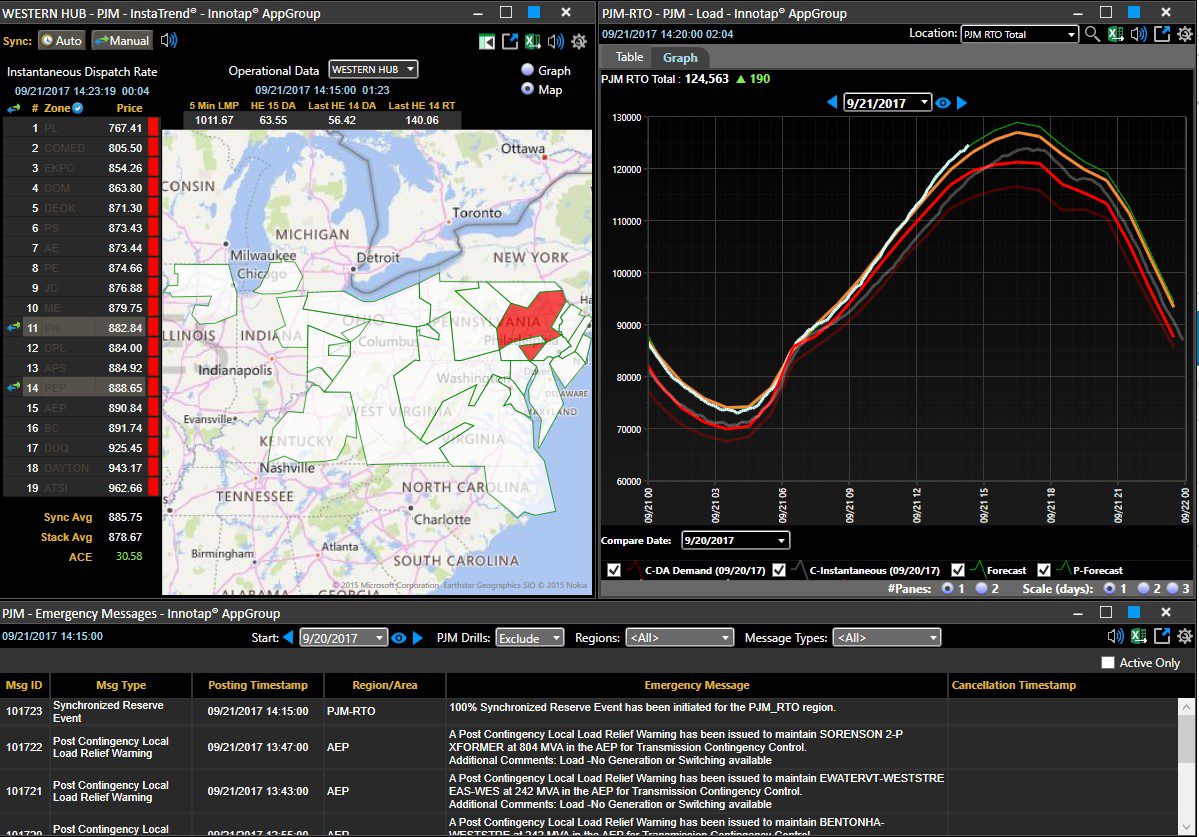Image resolution: width=1199 pixels, height=837 pixels.
Task: Export Emergency Messages to Excel
Action: click(1139, 637)
